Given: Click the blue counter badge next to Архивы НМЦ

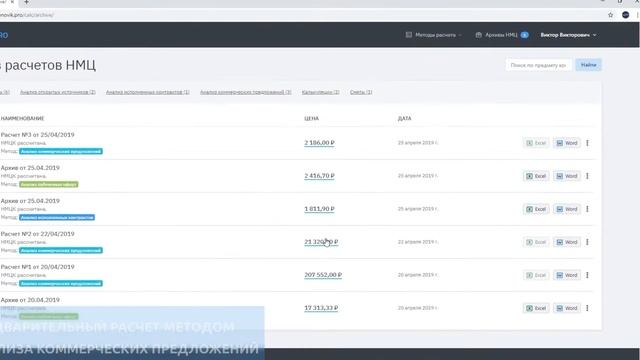Looking at the screenshot, I should (x=524, y=35).
